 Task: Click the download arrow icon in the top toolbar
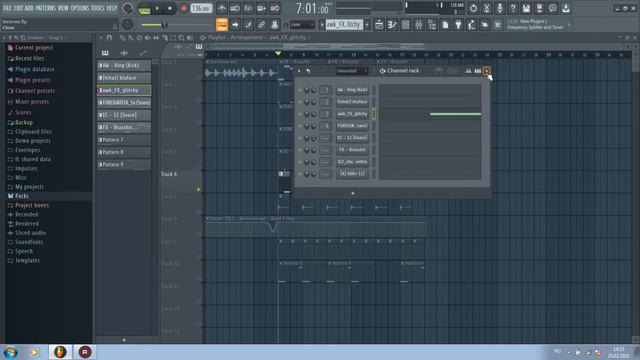pos(566,8)
